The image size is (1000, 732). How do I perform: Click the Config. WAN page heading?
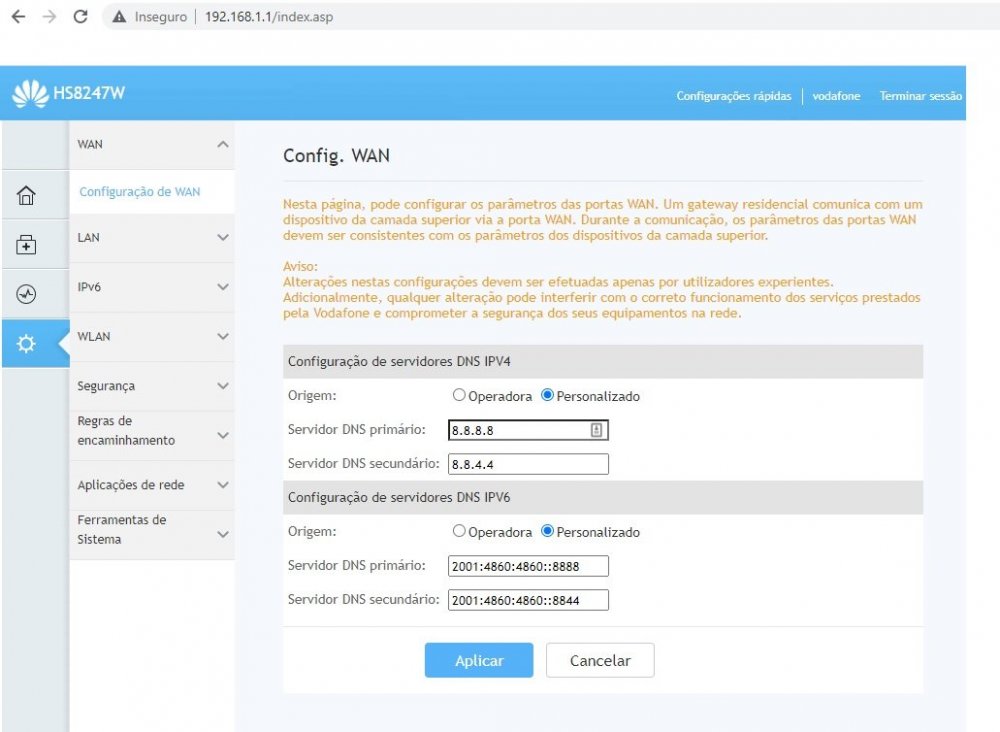[x=336, y=156]
